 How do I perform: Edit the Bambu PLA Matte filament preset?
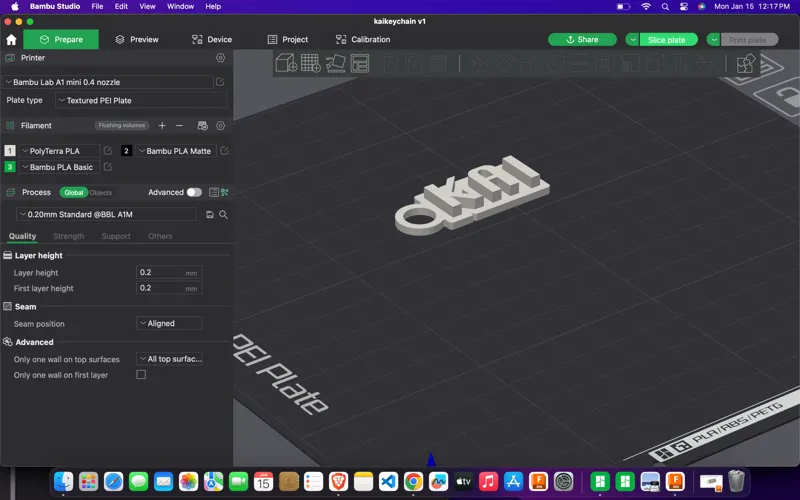click(x=224, y=151)
